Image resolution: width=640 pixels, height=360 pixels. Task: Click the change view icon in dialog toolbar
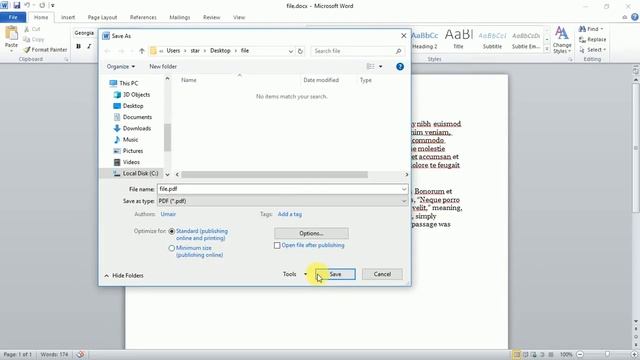click(x=371, y=66)
